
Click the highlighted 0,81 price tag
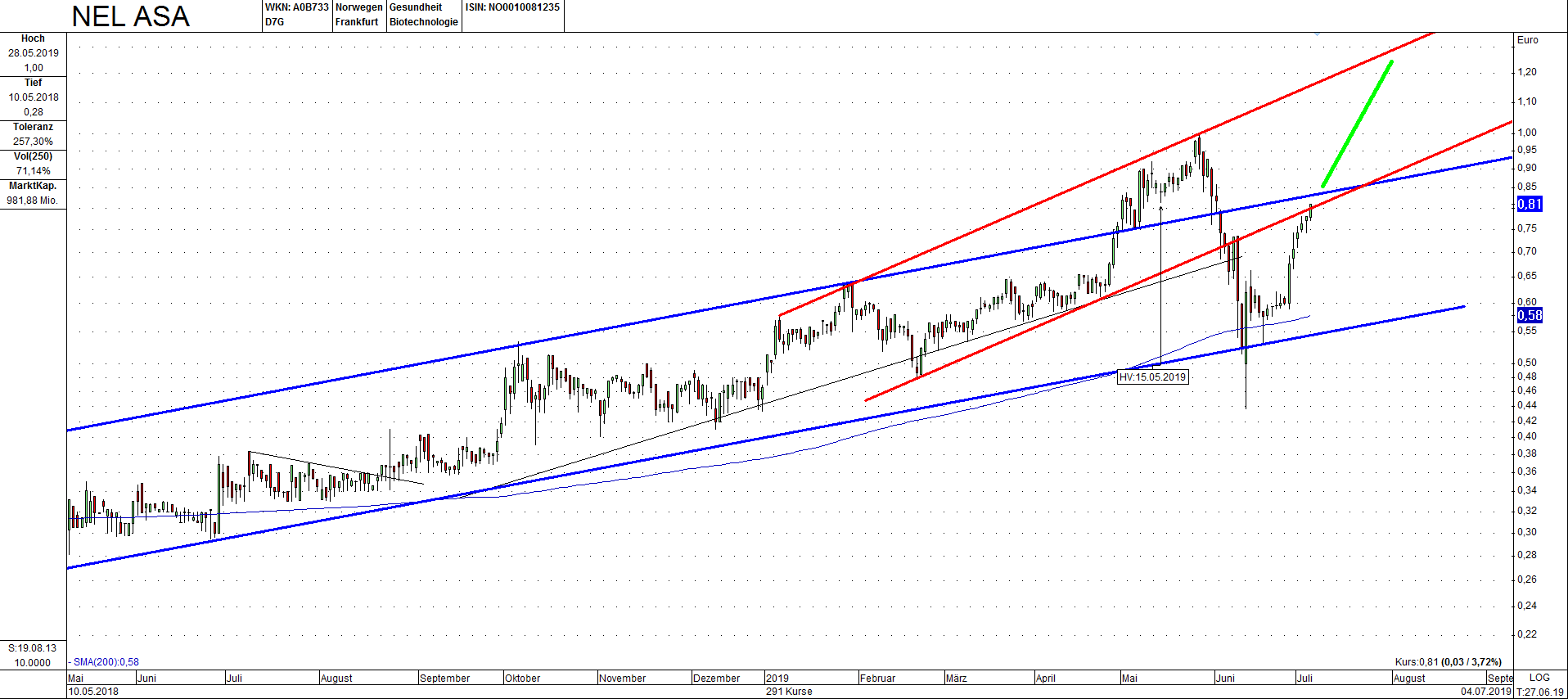coord(1530,205)
